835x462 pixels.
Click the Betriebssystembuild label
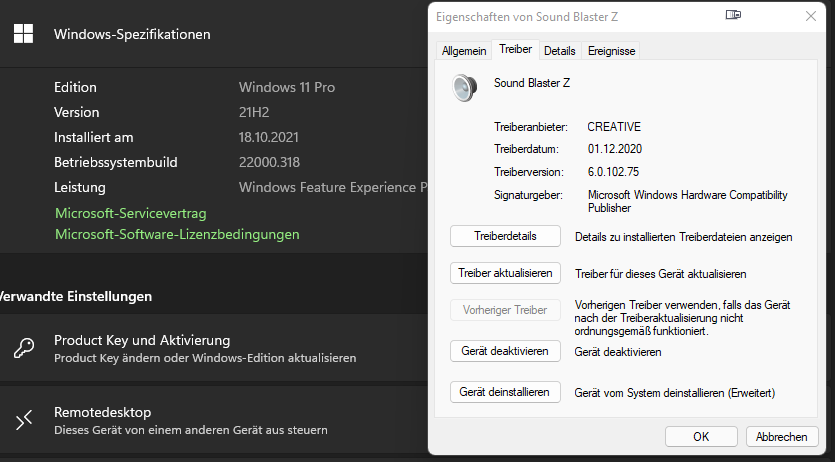click(116, 162)
